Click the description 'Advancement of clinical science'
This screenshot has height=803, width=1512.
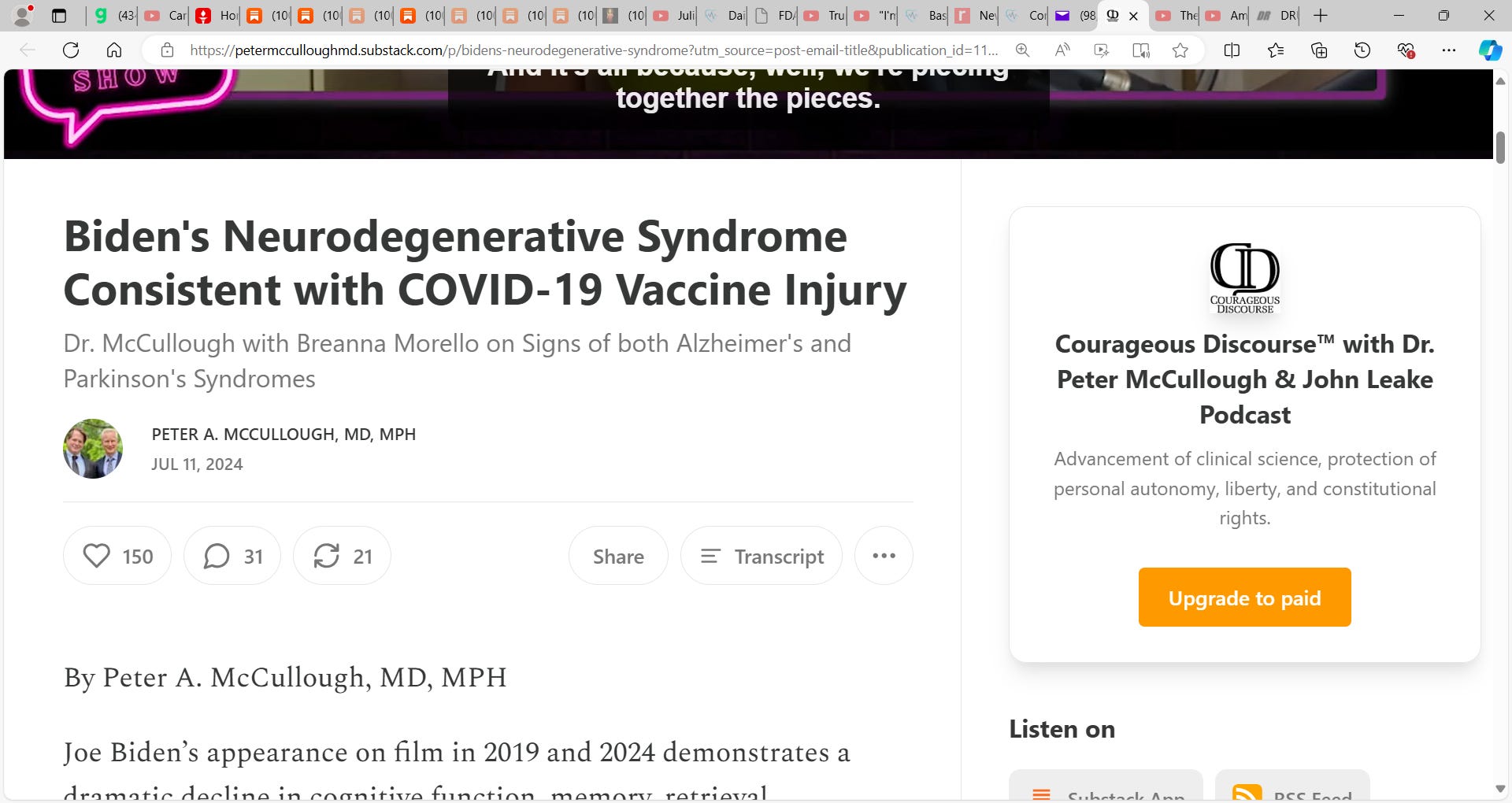click(1244, 488)
